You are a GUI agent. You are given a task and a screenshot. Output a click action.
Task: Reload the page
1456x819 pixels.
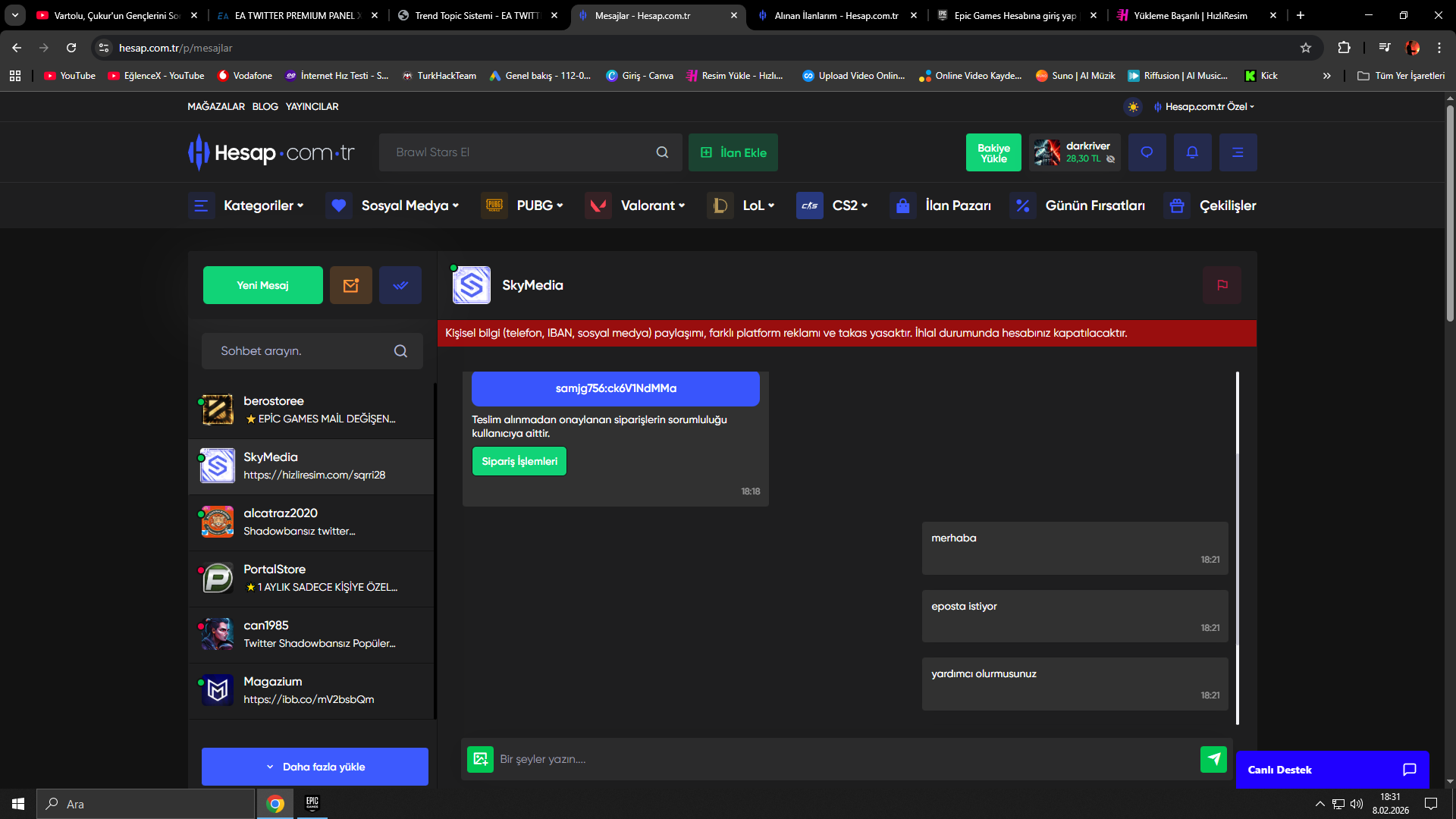(71, 48)
